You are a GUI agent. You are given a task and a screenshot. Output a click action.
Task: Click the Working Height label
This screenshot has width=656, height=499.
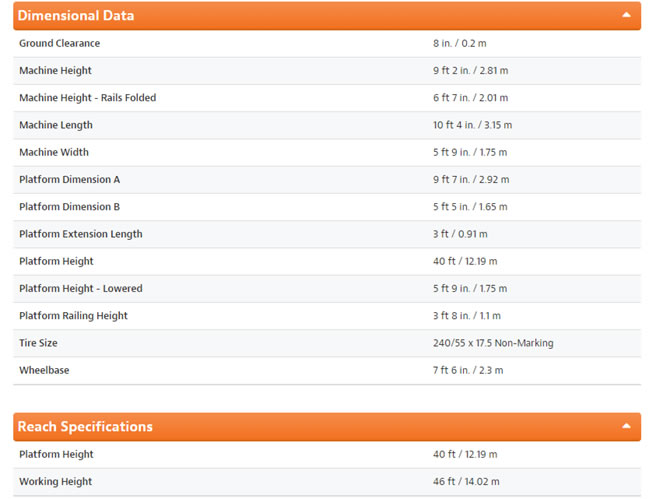click(55, 481)
